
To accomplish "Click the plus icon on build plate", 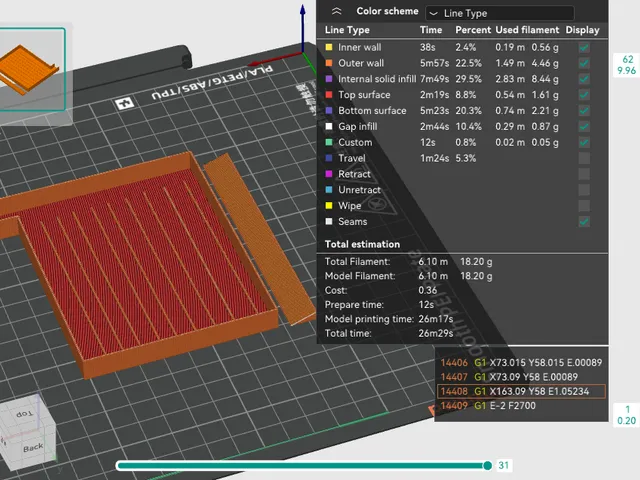I will tap(124, 103).
